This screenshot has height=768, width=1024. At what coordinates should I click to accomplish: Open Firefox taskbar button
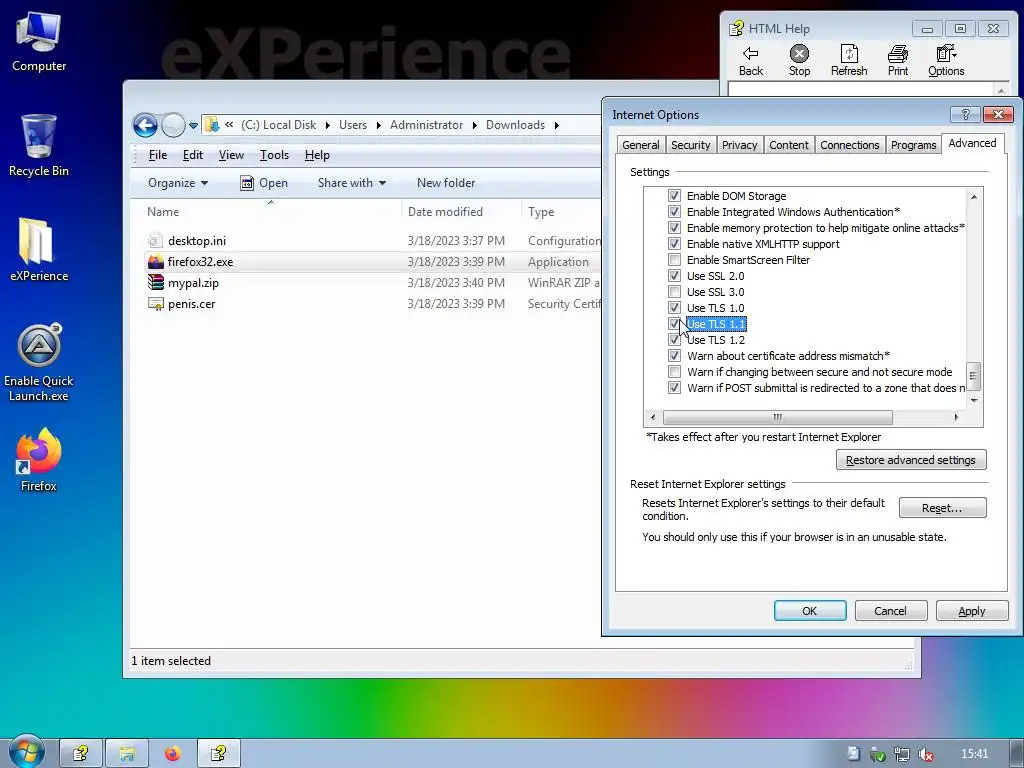[173, 754]
